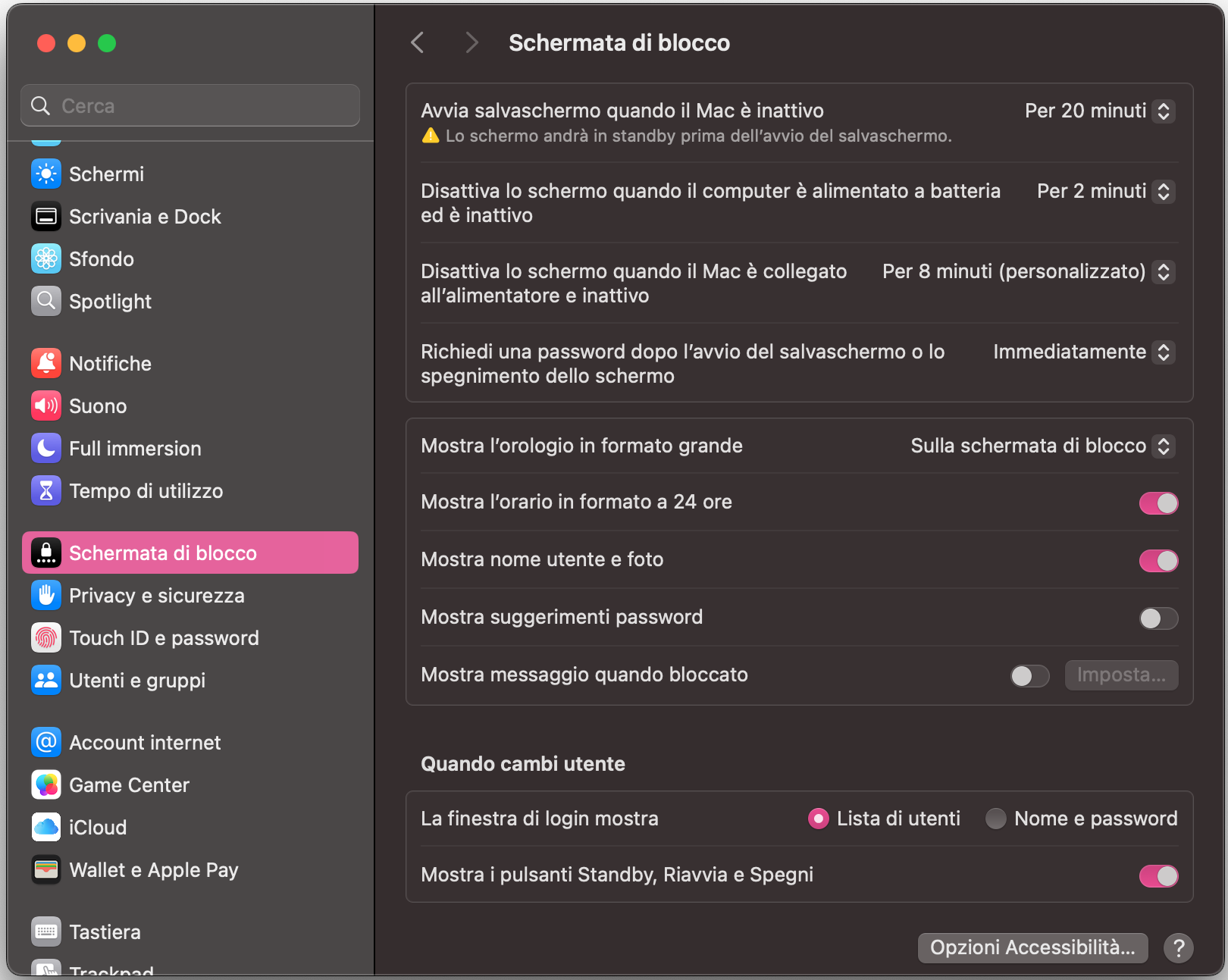Screen dimensions: 1228x980
Task: Open the Sfondo settings label
Action: [101, 259]
